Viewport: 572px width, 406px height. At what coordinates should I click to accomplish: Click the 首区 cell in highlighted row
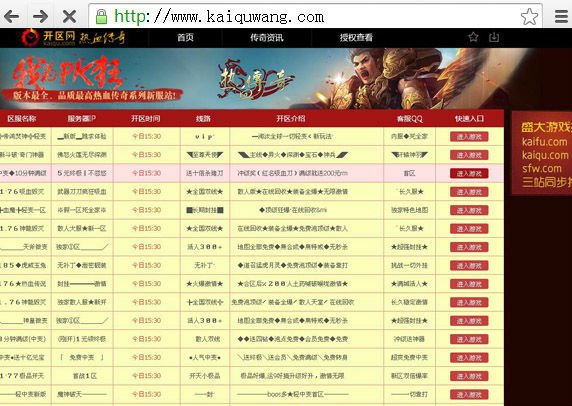[x=409, y=173]
